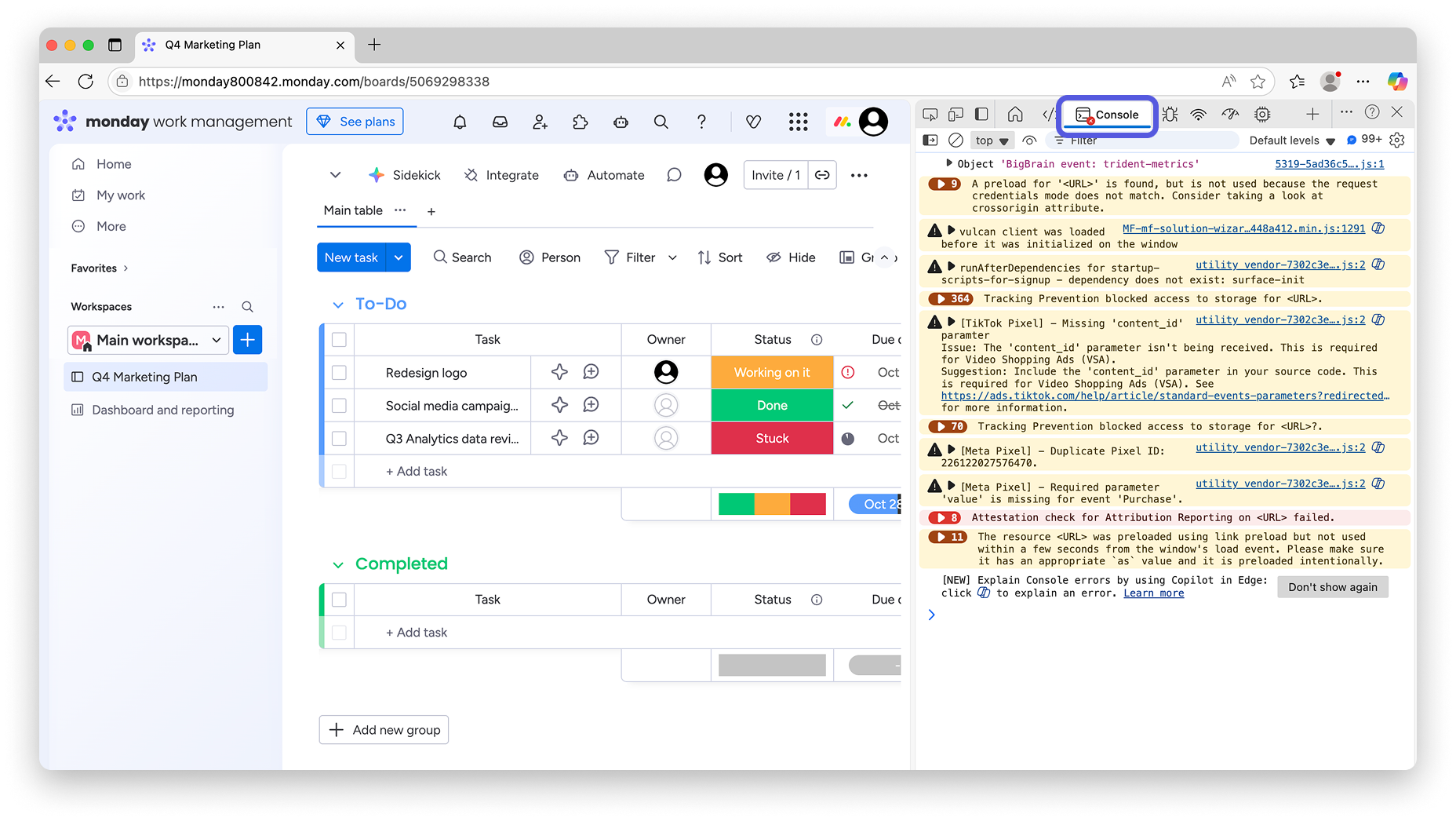This screenshot has height=821, width=1456.
Task: Tick the To-Do group header checkbox
Action: [339, 340]
